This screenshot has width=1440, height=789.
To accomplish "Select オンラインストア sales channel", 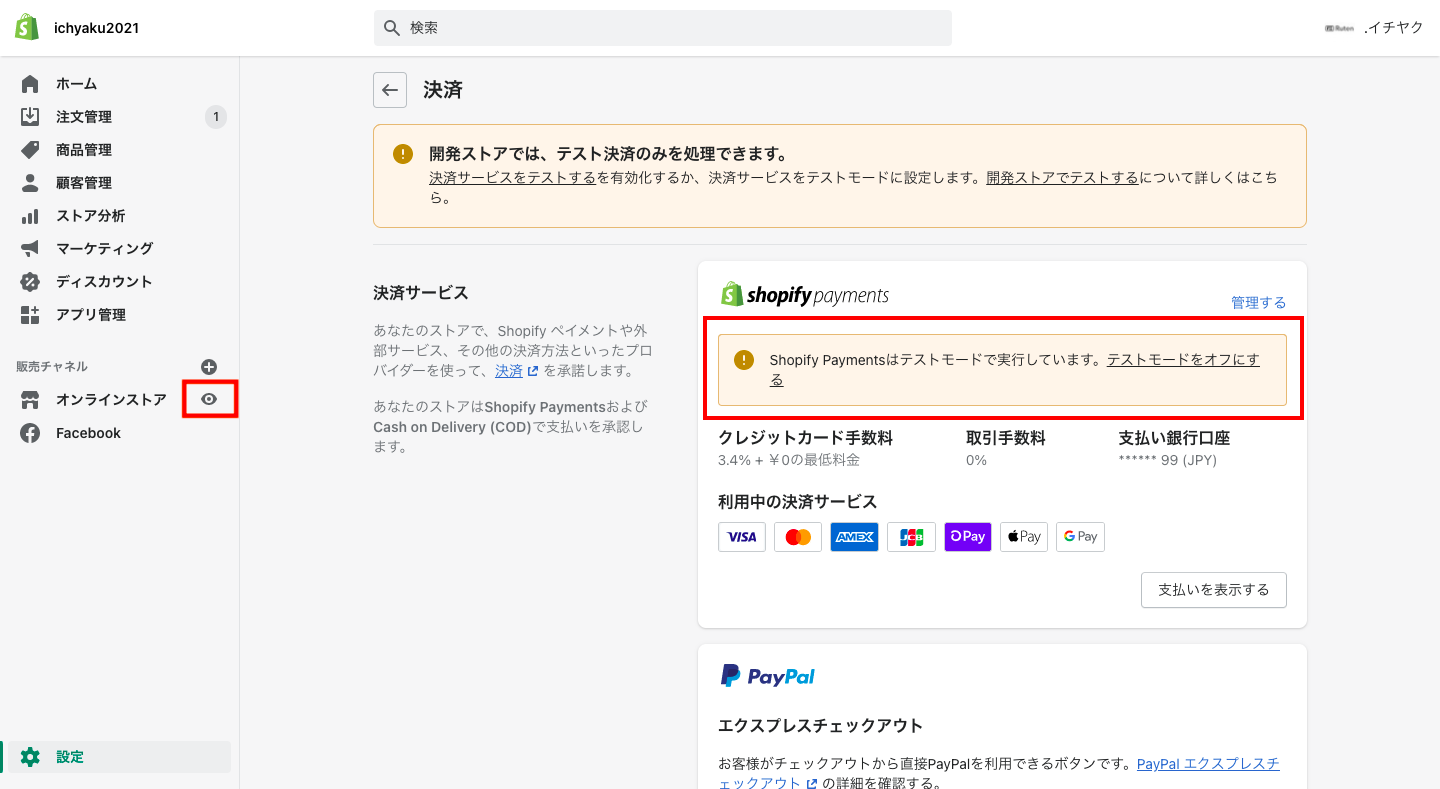I will click(x=111, y=400).
